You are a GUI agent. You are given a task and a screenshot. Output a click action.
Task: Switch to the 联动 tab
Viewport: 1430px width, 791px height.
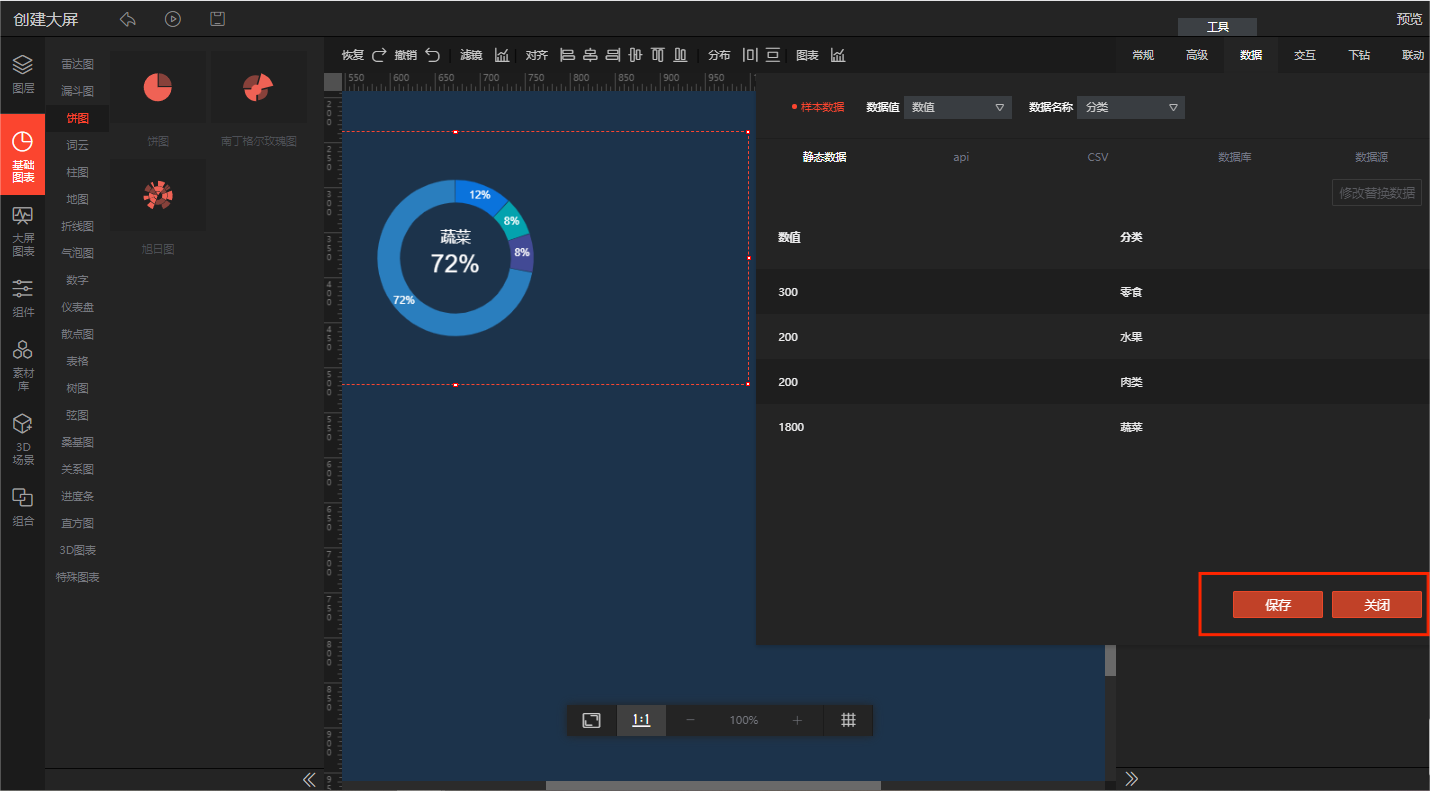[x=1412, y=55]
